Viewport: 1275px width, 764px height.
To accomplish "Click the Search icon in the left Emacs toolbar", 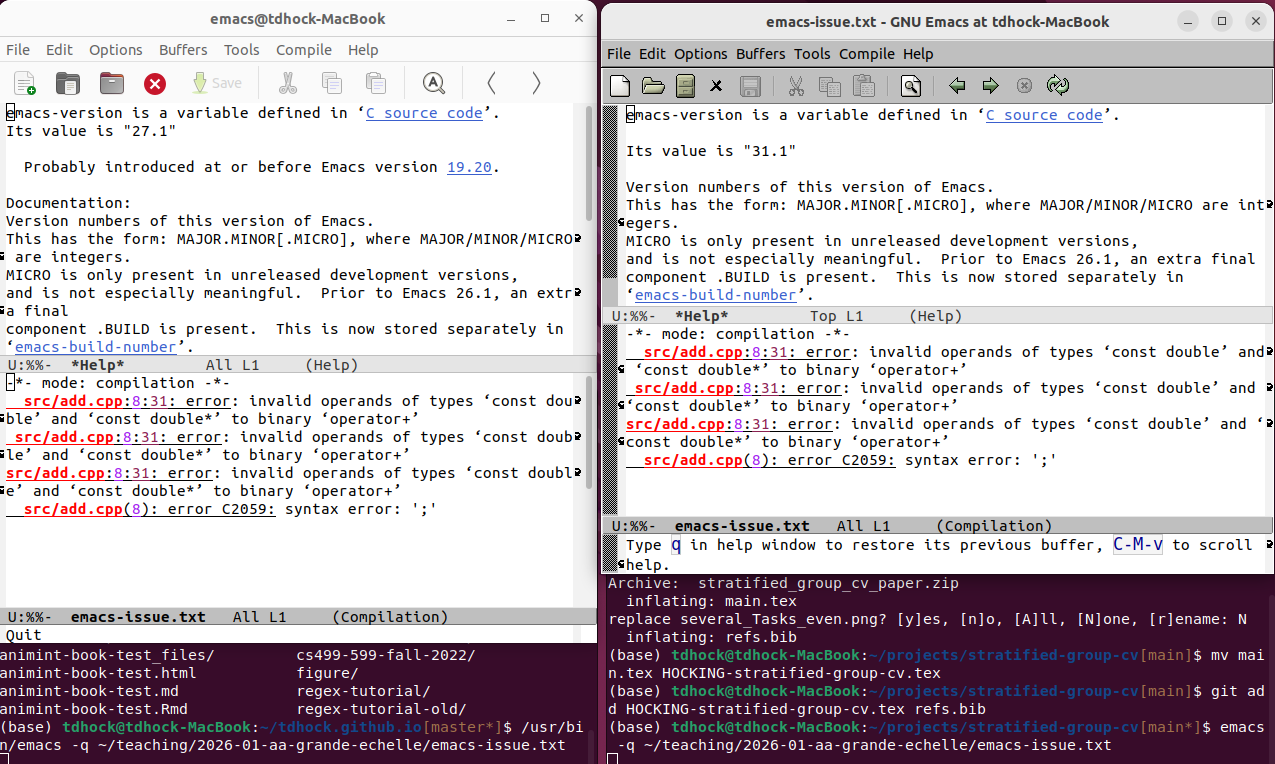I will coord(433,83).
